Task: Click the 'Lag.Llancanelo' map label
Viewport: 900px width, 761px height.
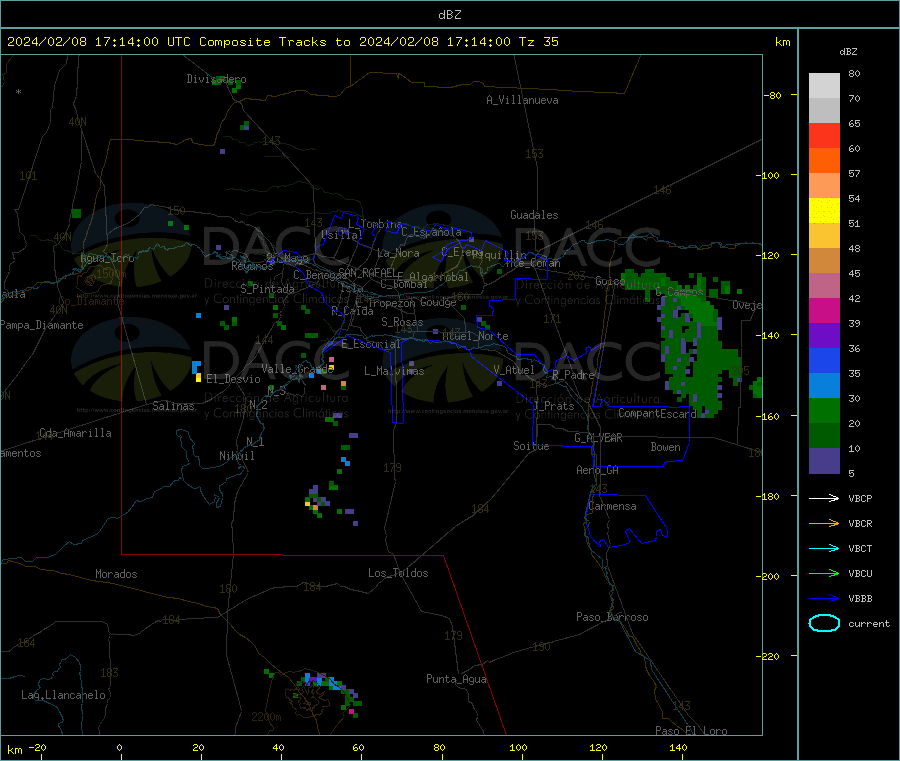Action: [63, 695]
